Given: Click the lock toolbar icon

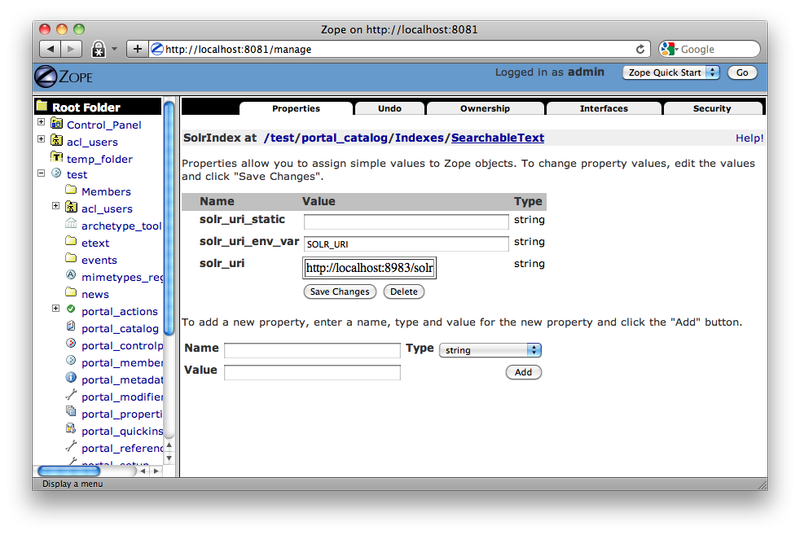Looking at the screenshot, I should [98, 49].
